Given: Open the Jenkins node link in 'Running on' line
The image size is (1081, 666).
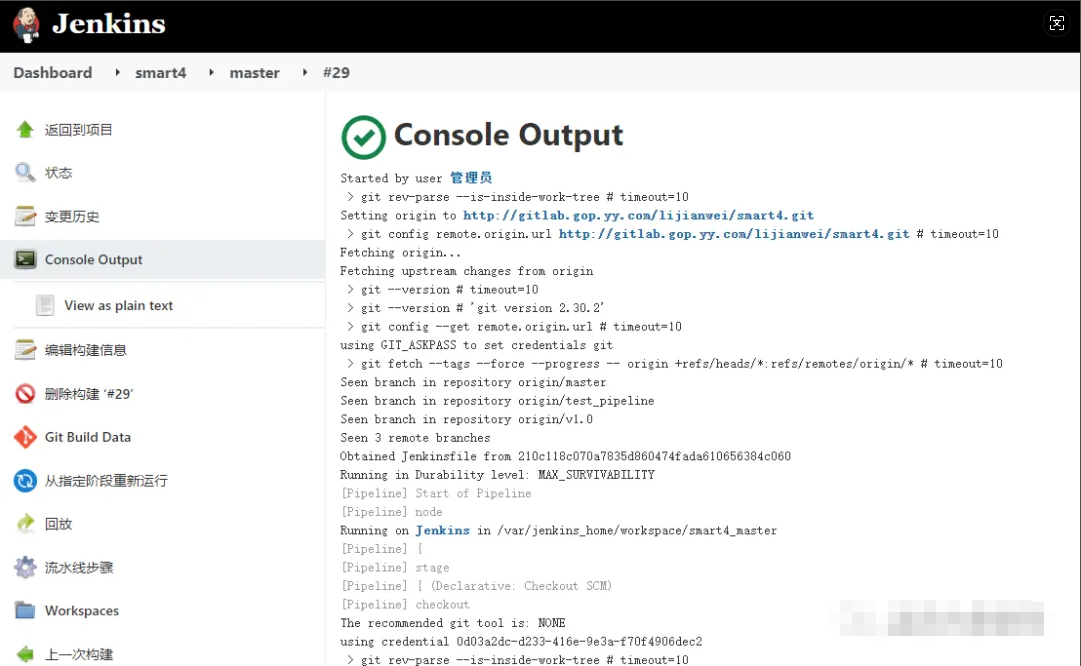Looking at the screenshot, I should (x=442, y=530).
